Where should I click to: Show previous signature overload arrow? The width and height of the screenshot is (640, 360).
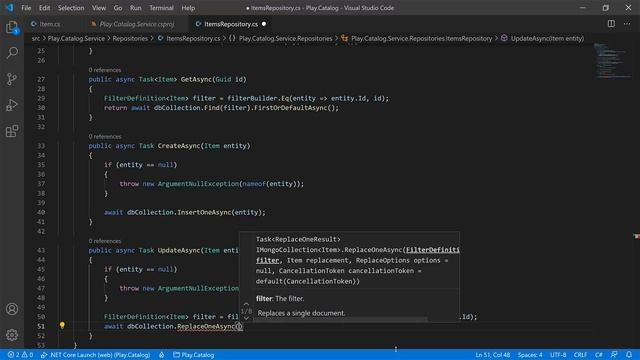point(246,304)
